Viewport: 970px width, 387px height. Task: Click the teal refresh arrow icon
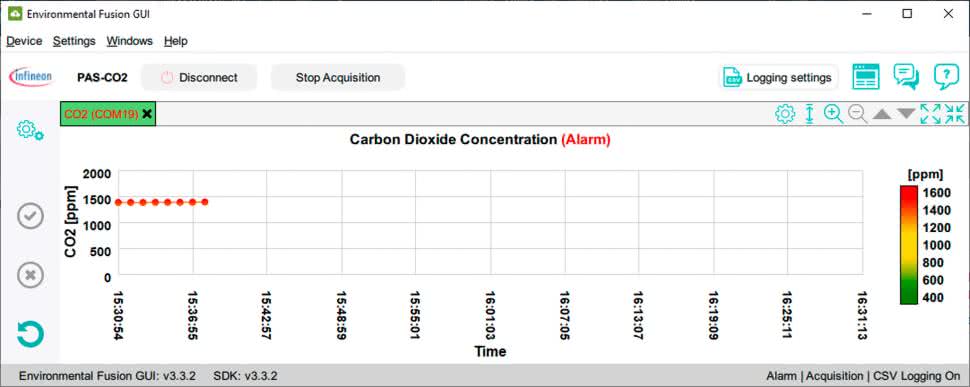pos(30,334)
